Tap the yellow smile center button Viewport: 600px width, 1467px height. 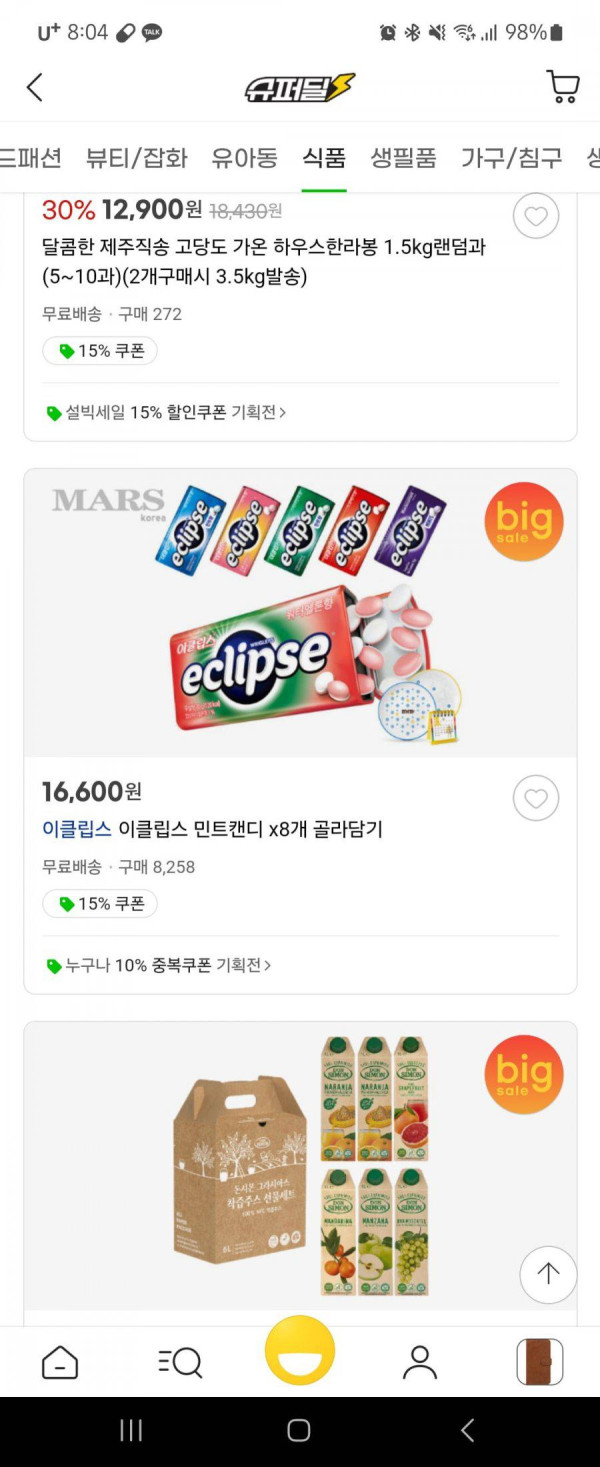(300, 1350)
